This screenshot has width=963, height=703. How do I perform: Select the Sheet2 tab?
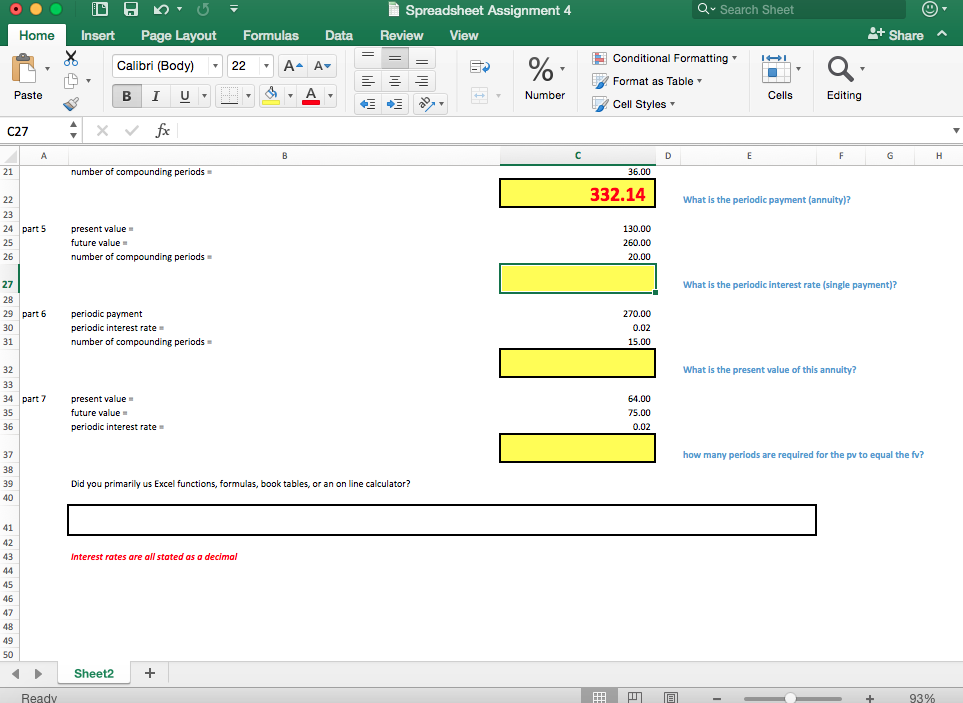(x=93, y=673)
